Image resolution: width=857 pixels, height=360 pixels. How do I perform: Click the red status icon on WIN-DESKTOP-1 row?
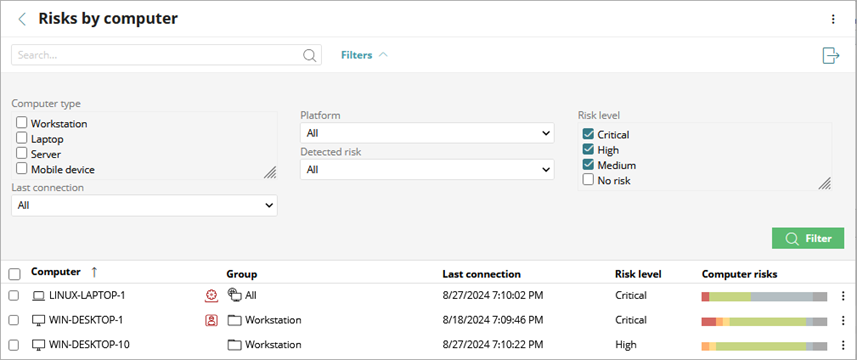click(211, 320)
